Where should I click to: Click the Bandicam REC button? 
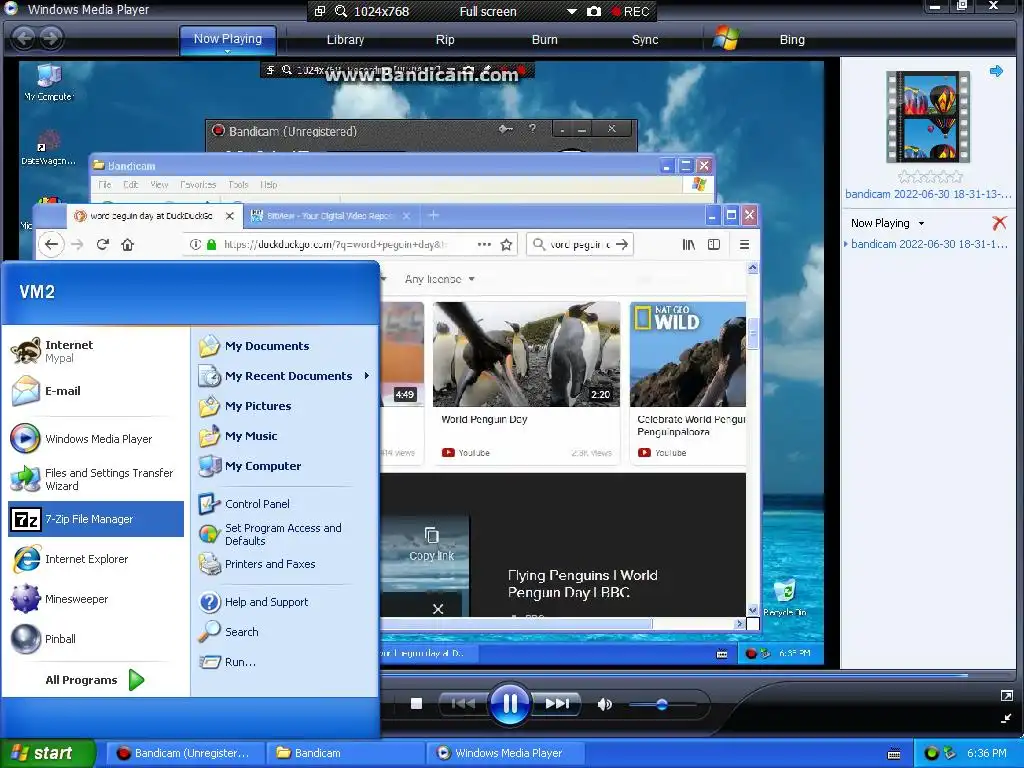pyautogui.click(x=630, y=12)
